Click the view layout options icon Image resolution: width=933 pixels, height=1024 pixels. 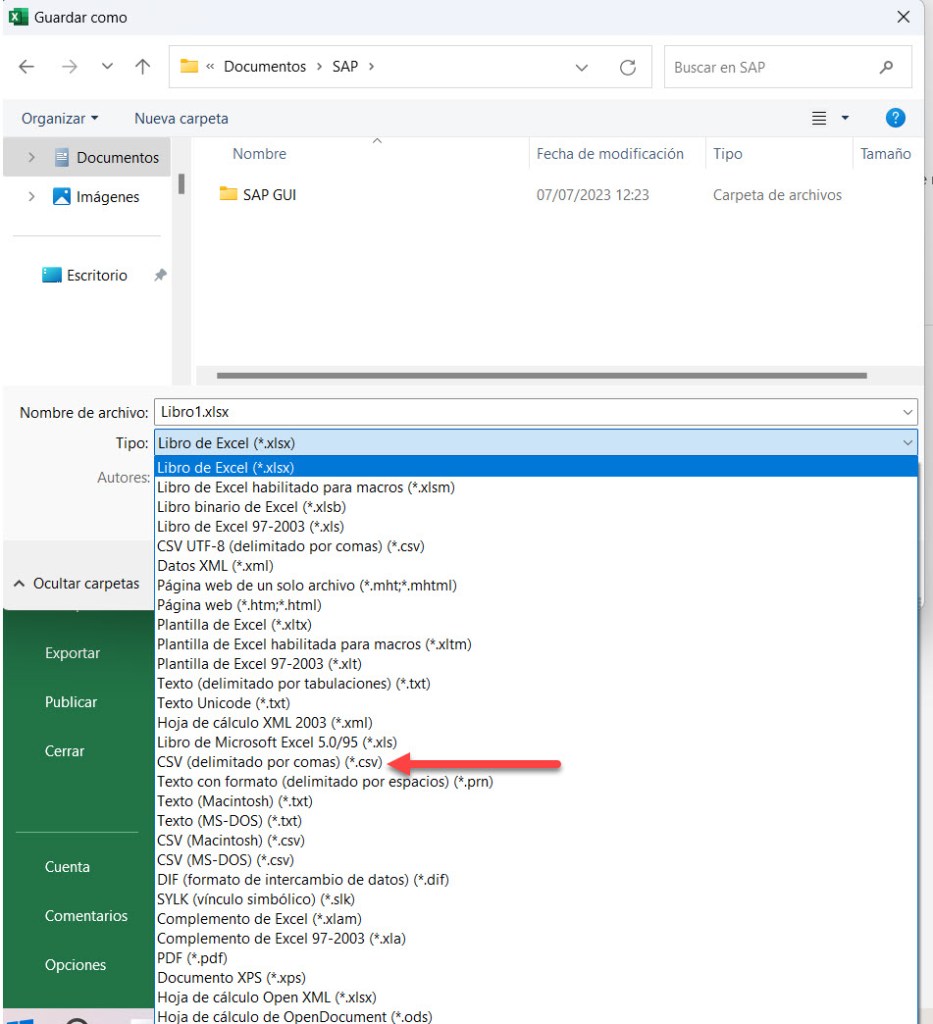821,118
